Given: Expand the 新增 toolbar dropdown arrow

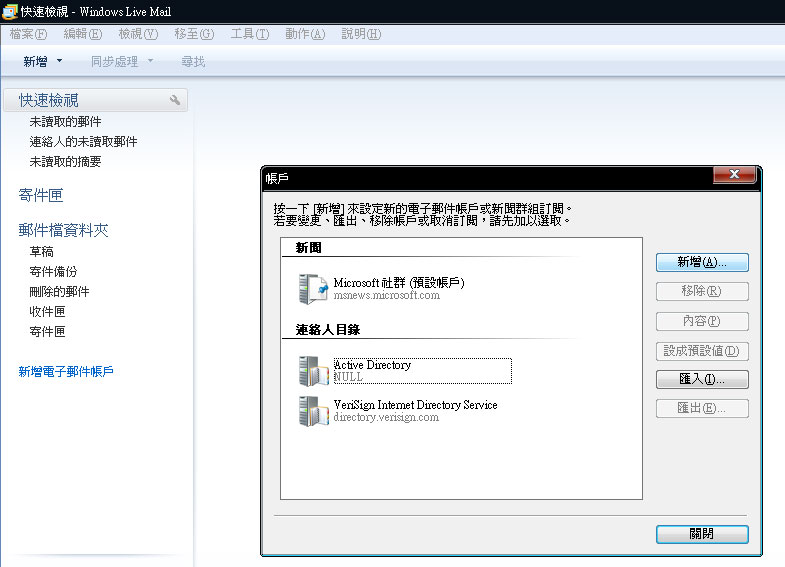Looking at the screenshot, I should coord(60,61).
